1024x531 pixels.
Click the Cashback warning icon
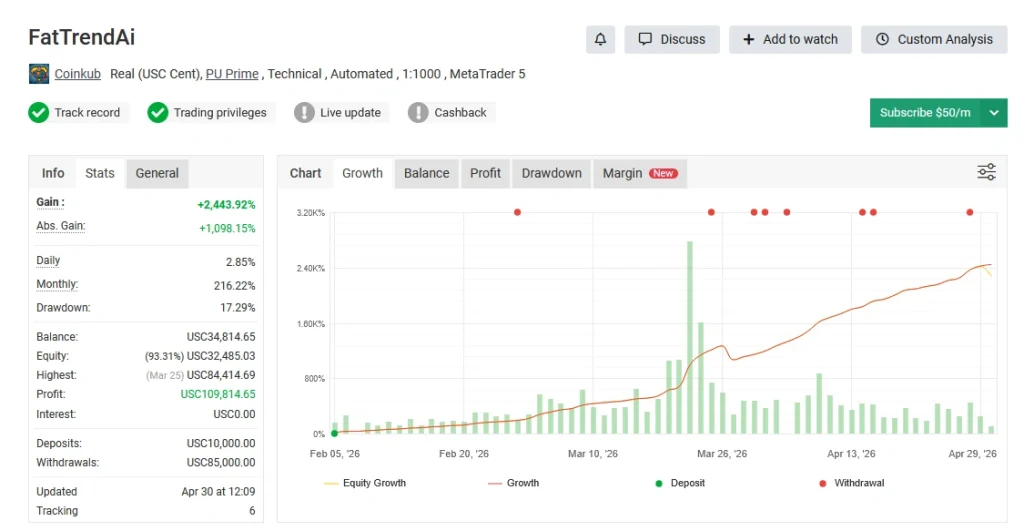coord(418,112)
